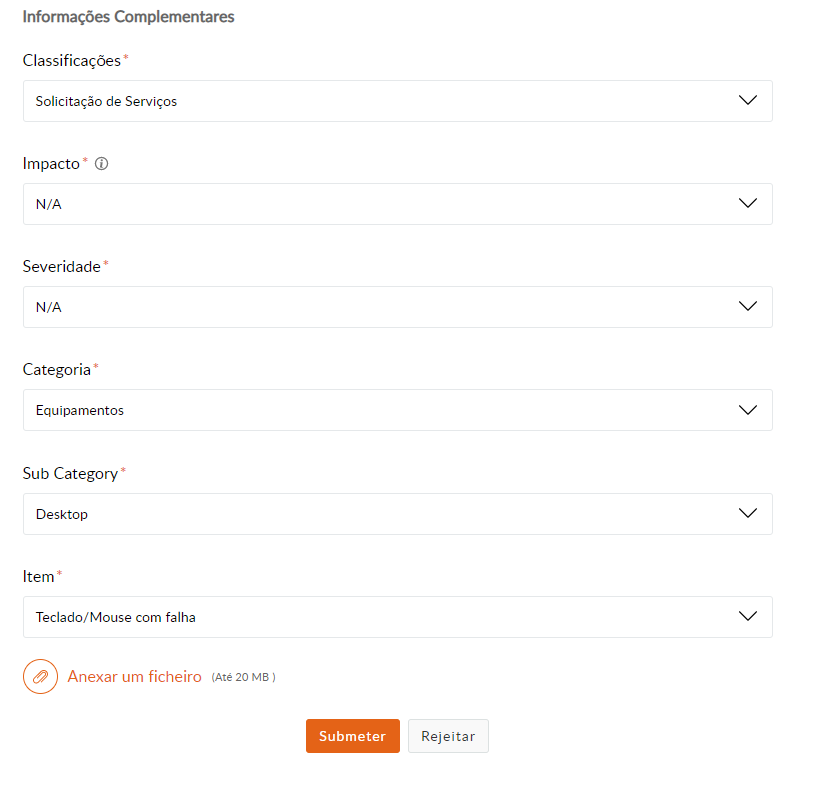Click the Até 20 MB size label
This screenshot has width=815, height=790.
pos(243,676)
